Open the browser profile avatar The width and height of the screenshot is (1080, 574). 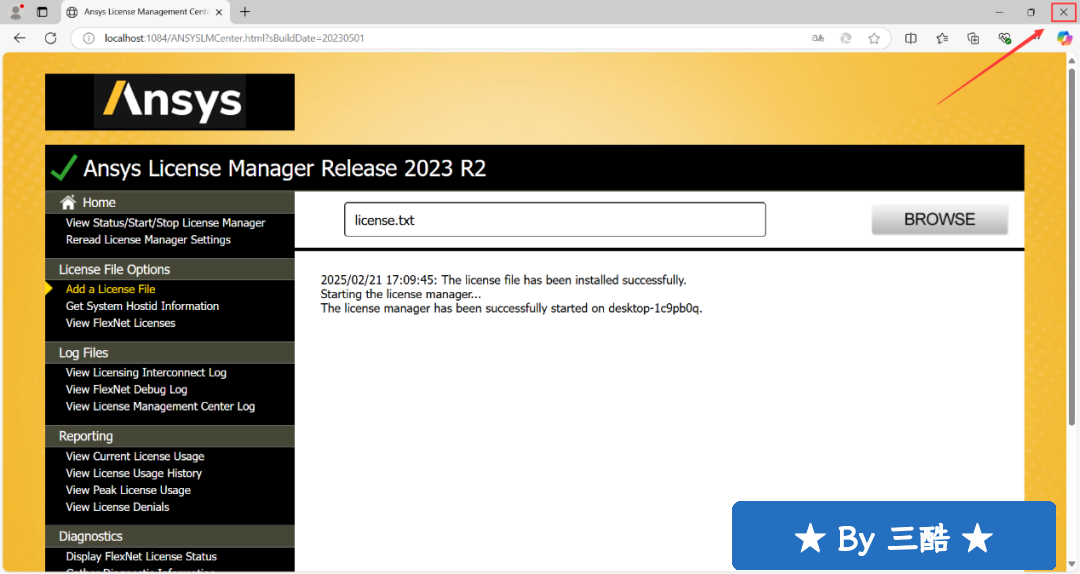pos(16,12)
